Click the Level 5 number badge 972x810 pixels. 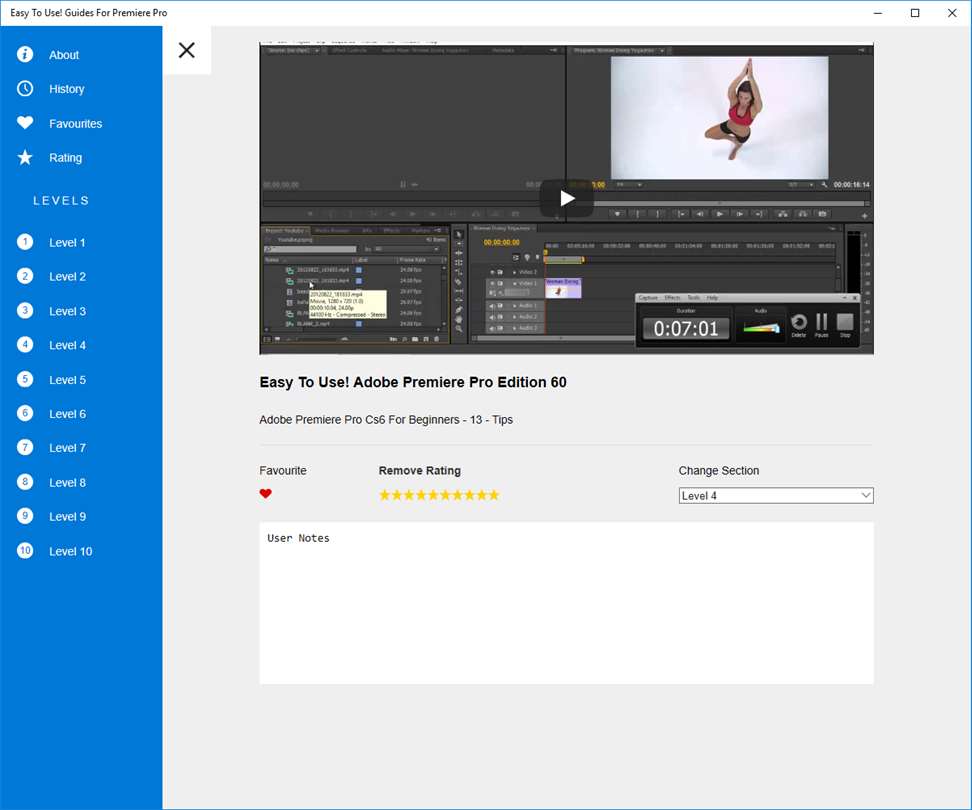[25, 379]
